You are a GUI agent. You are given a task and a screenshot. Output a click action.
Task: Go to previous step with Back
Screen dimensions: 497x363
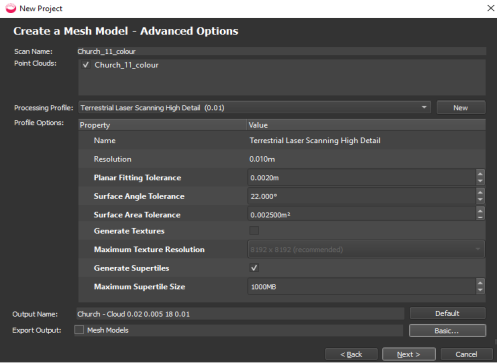pyautogui.click(x=351, y=354)
